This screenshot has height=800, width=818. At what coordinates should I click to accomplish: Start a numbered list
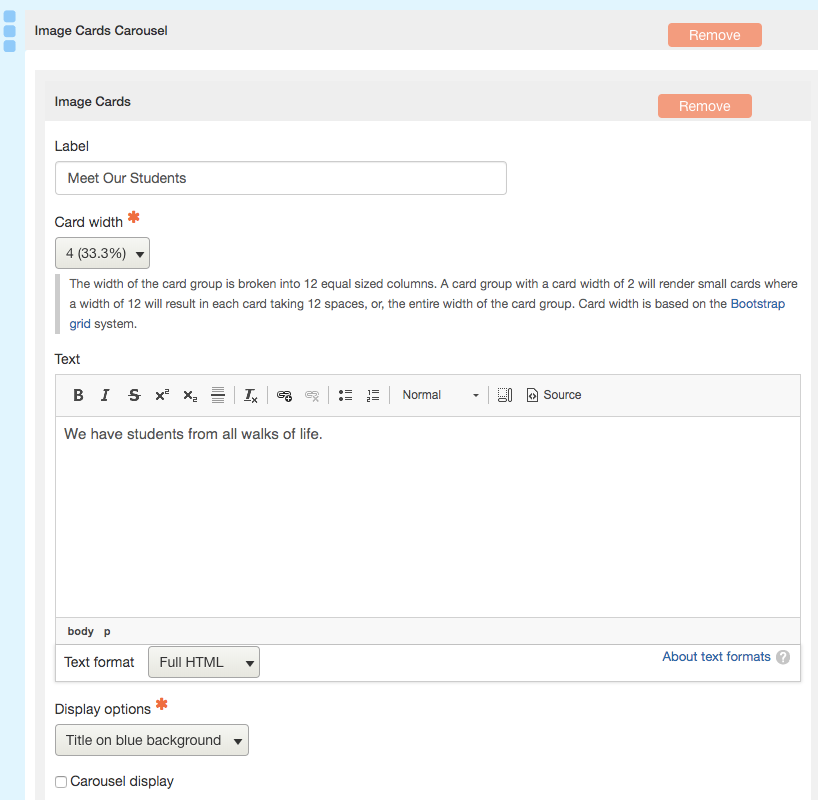372,394
